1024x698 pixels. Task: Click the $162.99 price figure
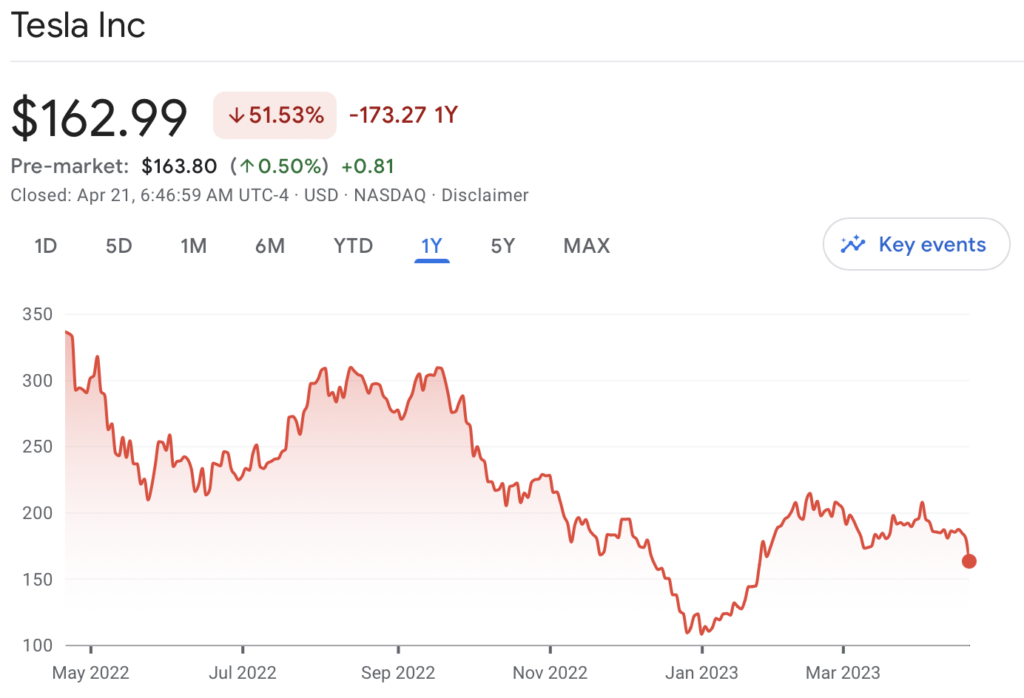click(99, 118)
